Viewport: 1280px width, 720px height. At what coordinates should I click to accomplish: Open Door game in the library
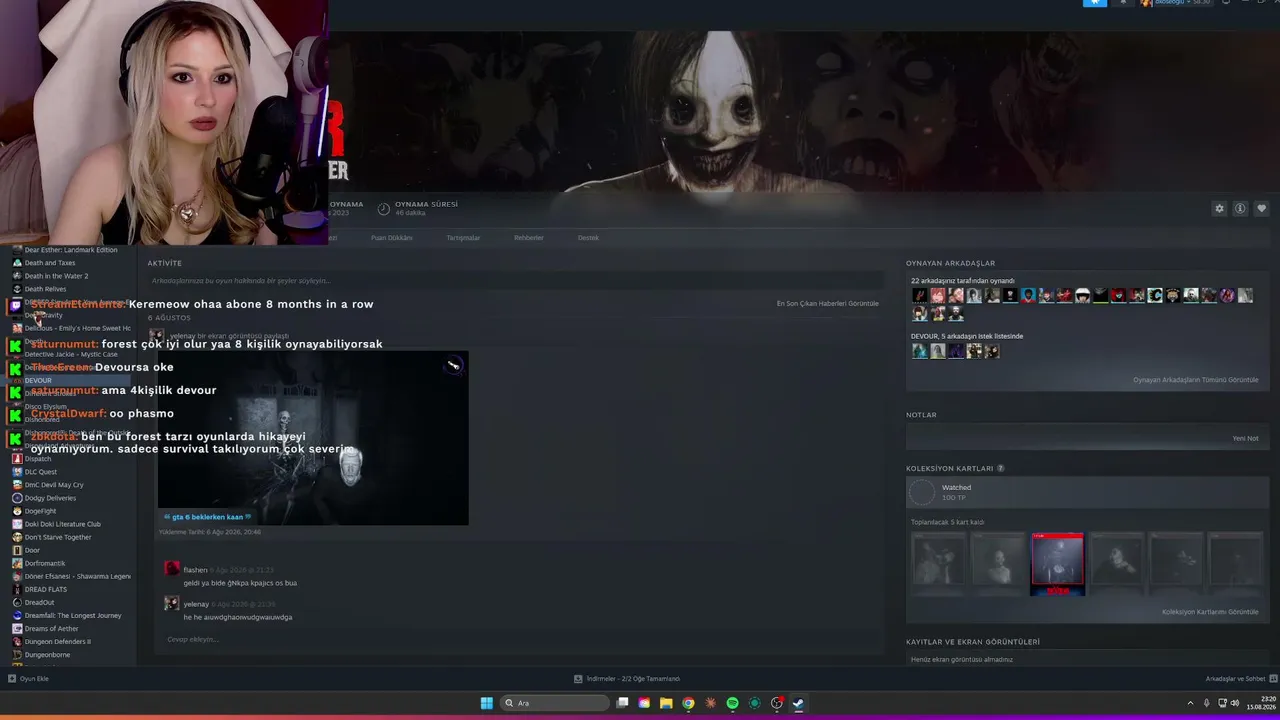pos(33,550)
